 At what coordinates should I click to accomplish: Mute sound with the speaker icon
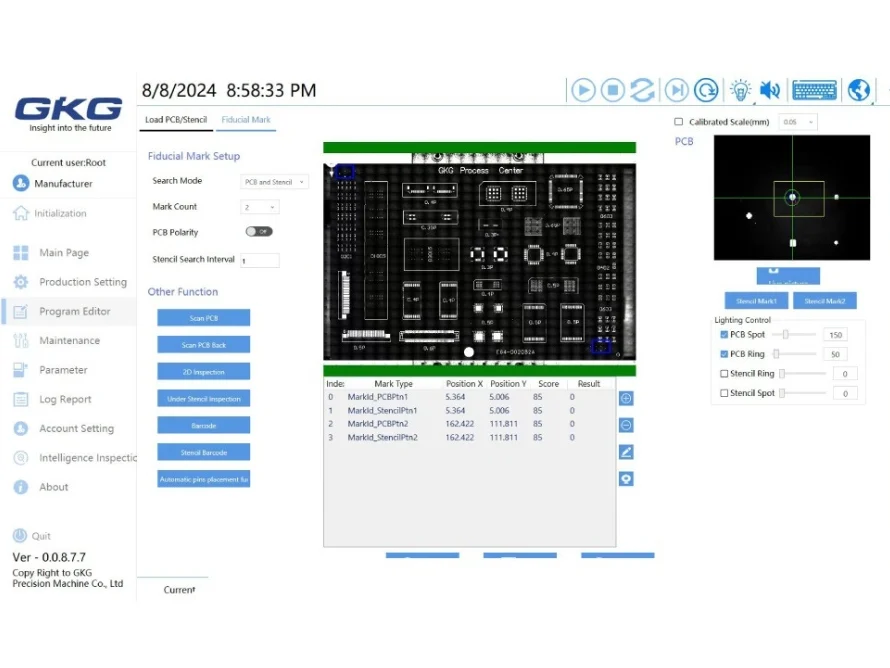point(769,90)
